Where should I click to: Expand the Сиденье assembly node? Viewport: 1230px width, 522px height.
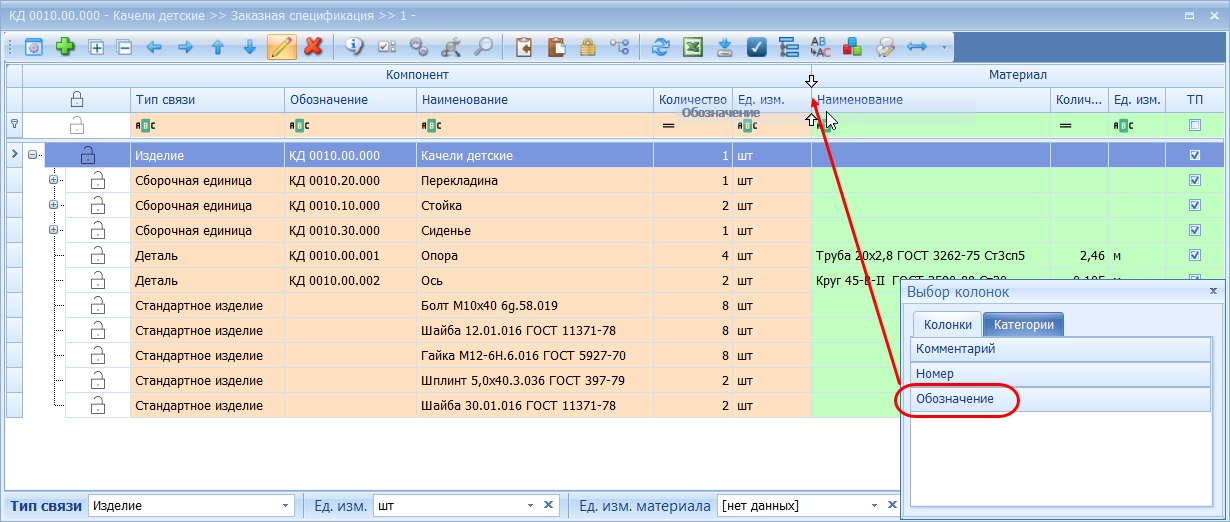click(54, 230)
